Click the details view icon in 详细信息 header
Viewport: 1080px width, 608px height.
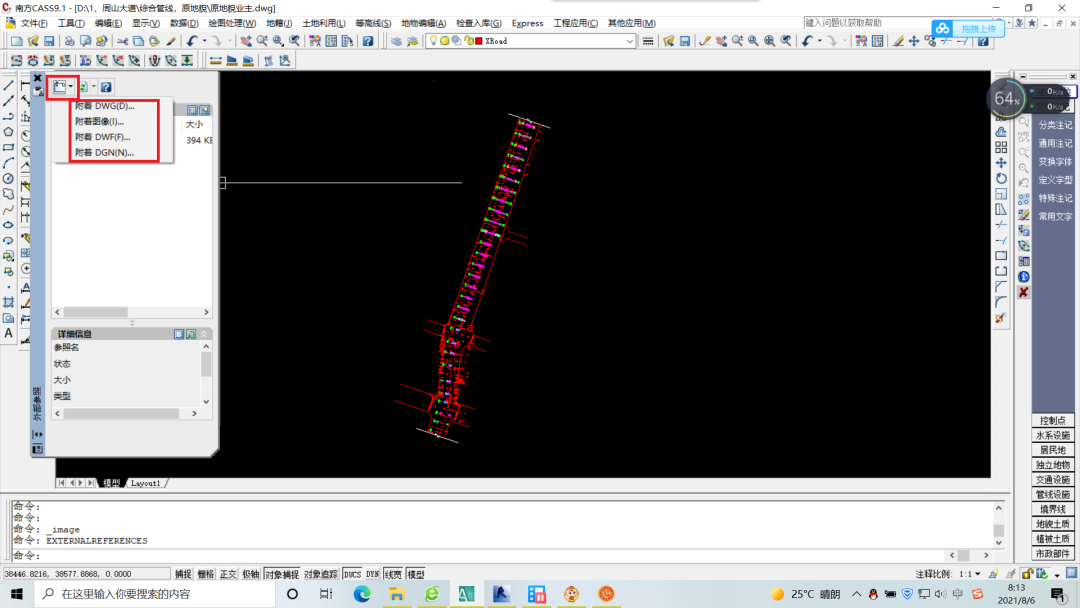pyautogui.click(x=179, y=334)
